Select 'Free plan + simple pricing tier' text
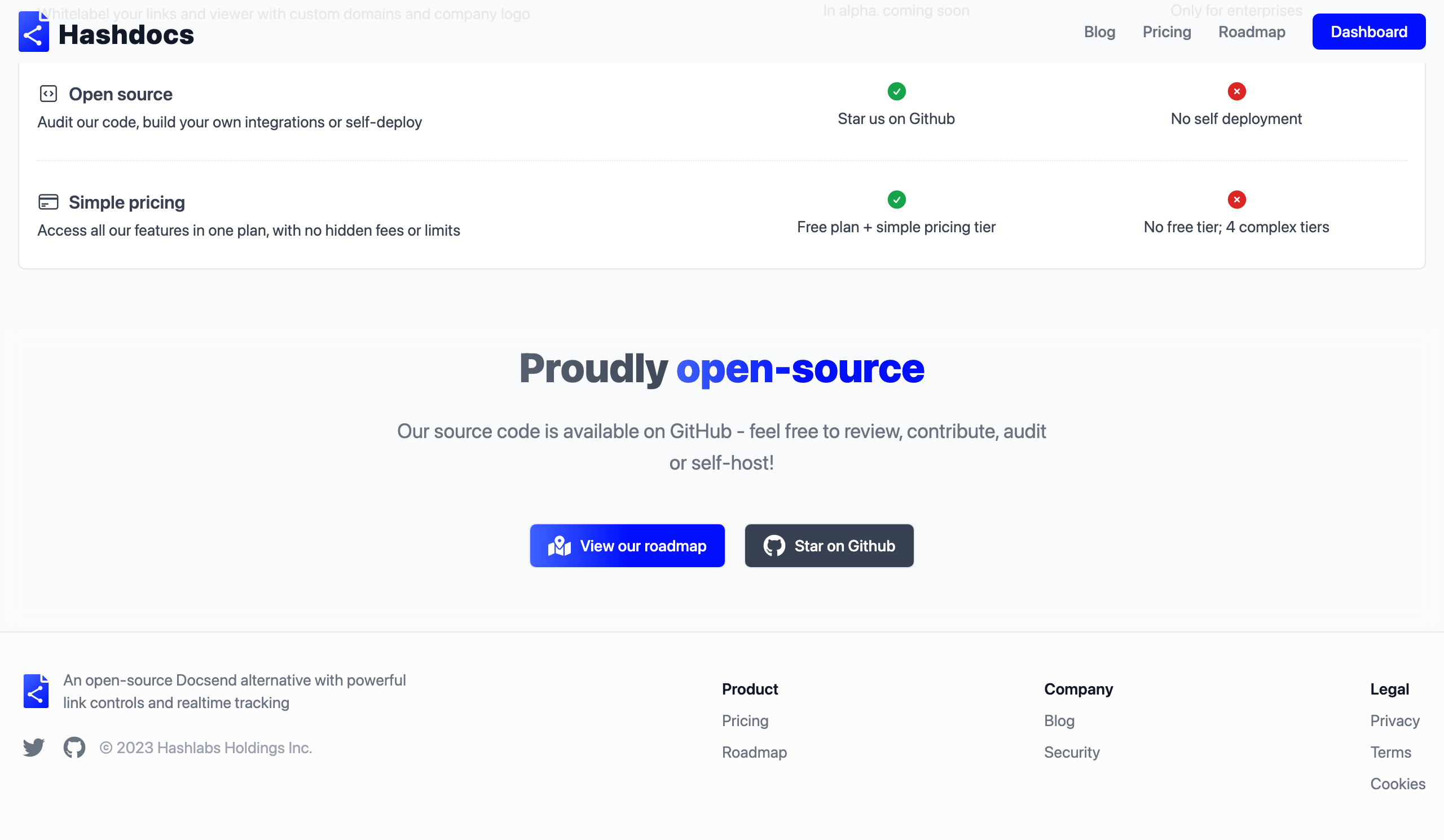Viewport: 1444px width, 840px height. pyautogui.click(x=896, y=227)
